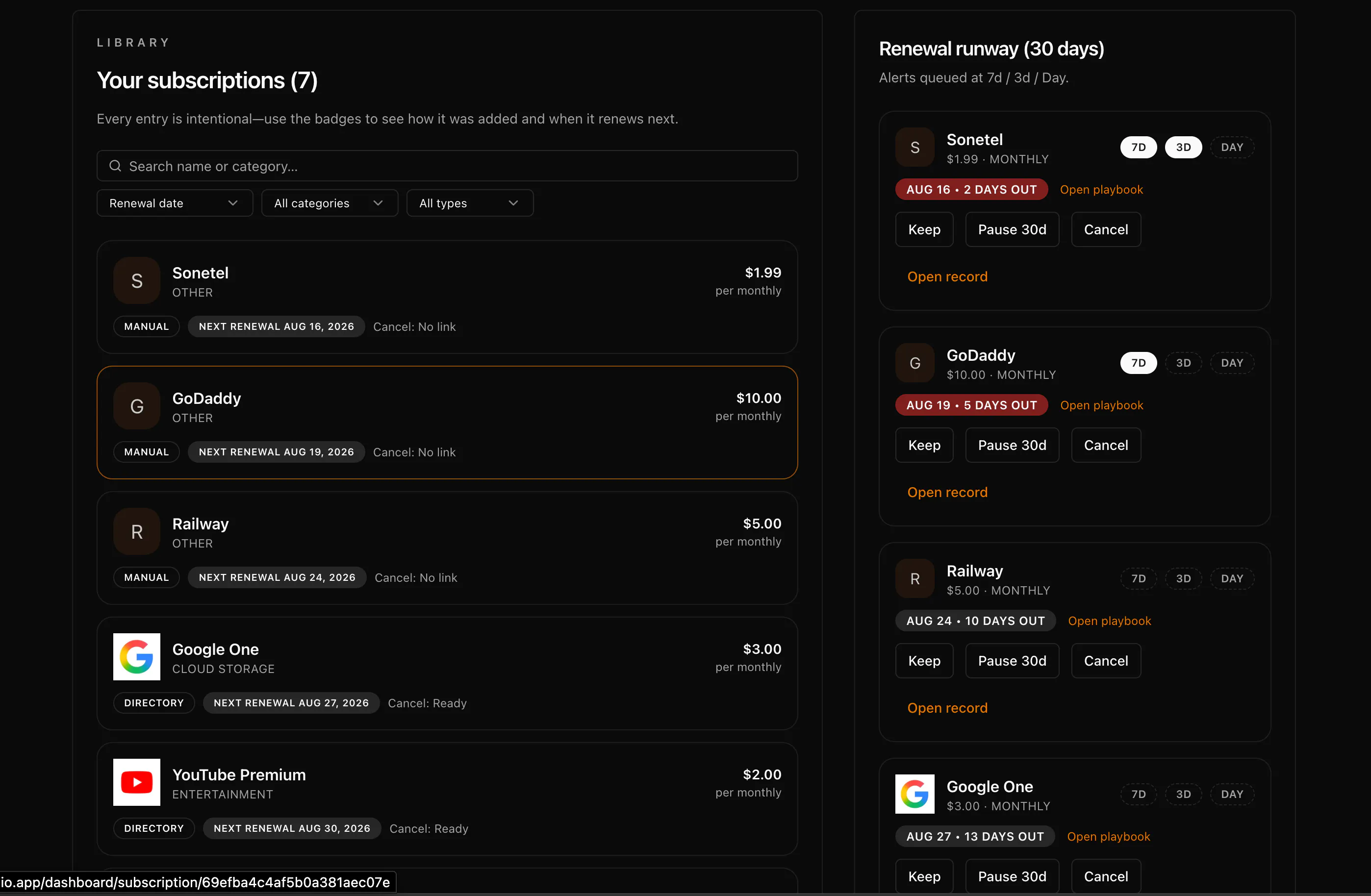
Task: Click the Sonetel name in the library list
Action: coord(201,273)
